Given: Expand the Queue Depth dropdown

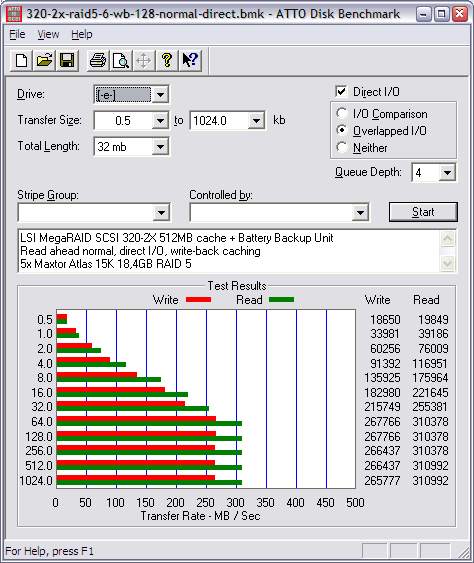Looking at the screenshot, I should pos(447,173).
